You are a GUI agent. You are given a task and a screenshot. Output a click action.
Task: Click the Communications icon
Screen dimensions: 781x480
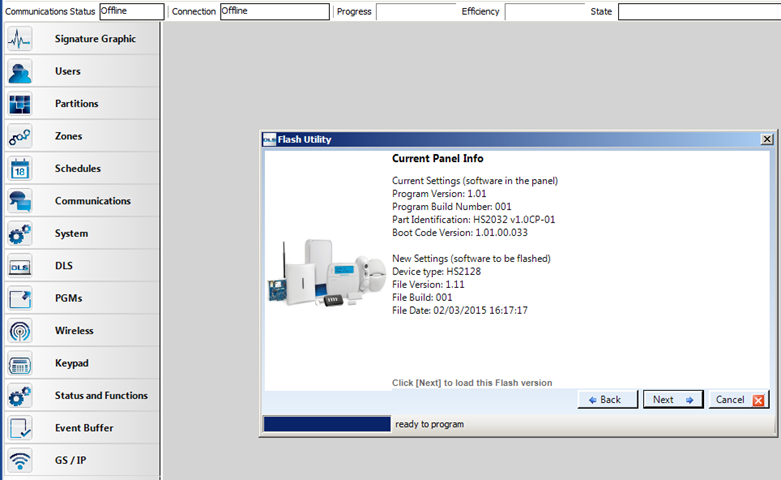[x=20, y=201]
